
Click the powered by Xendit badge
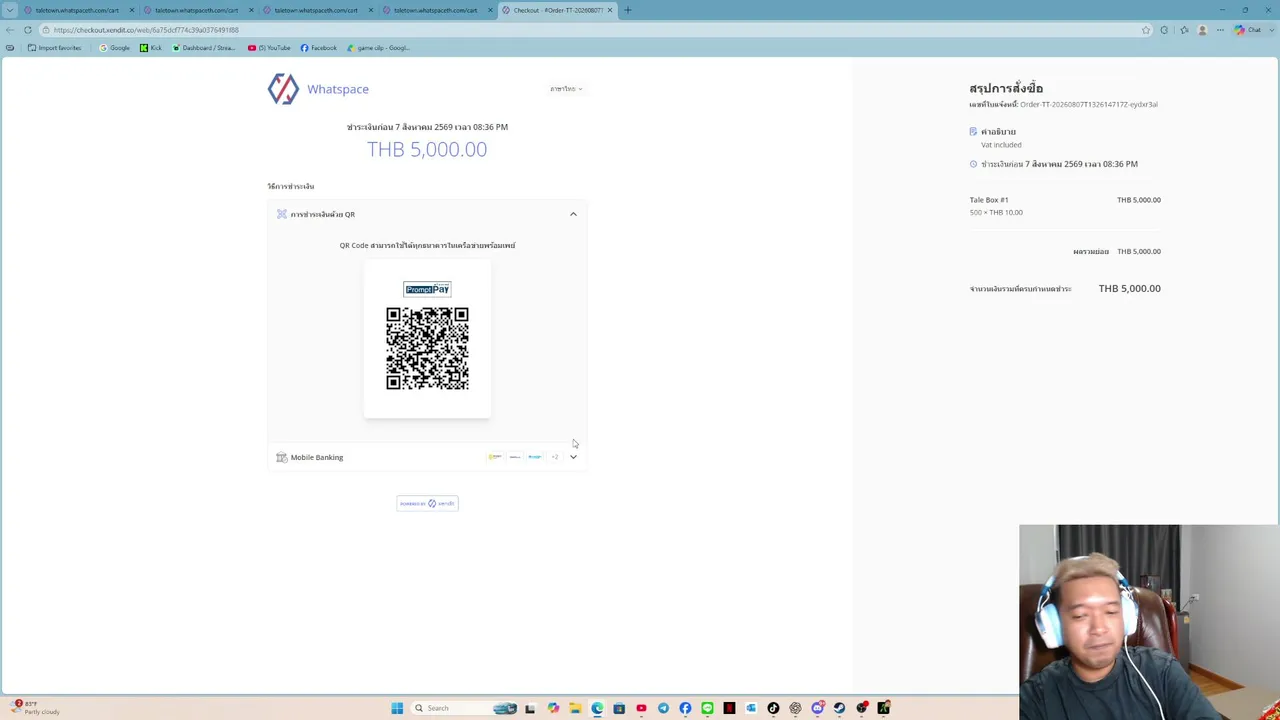[427, 503]
